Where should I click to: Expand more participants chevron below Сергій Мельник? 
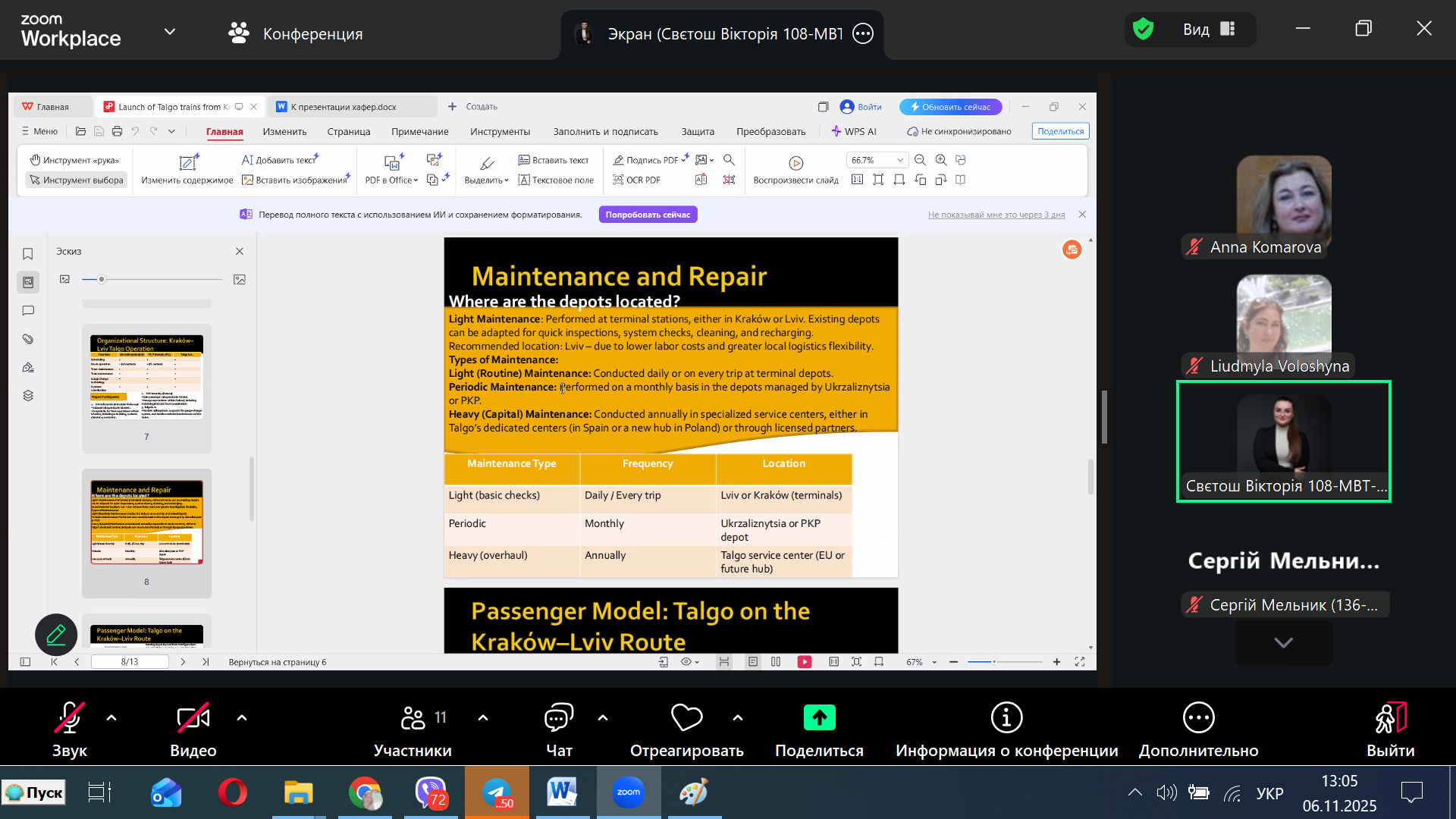(1283, 642)
